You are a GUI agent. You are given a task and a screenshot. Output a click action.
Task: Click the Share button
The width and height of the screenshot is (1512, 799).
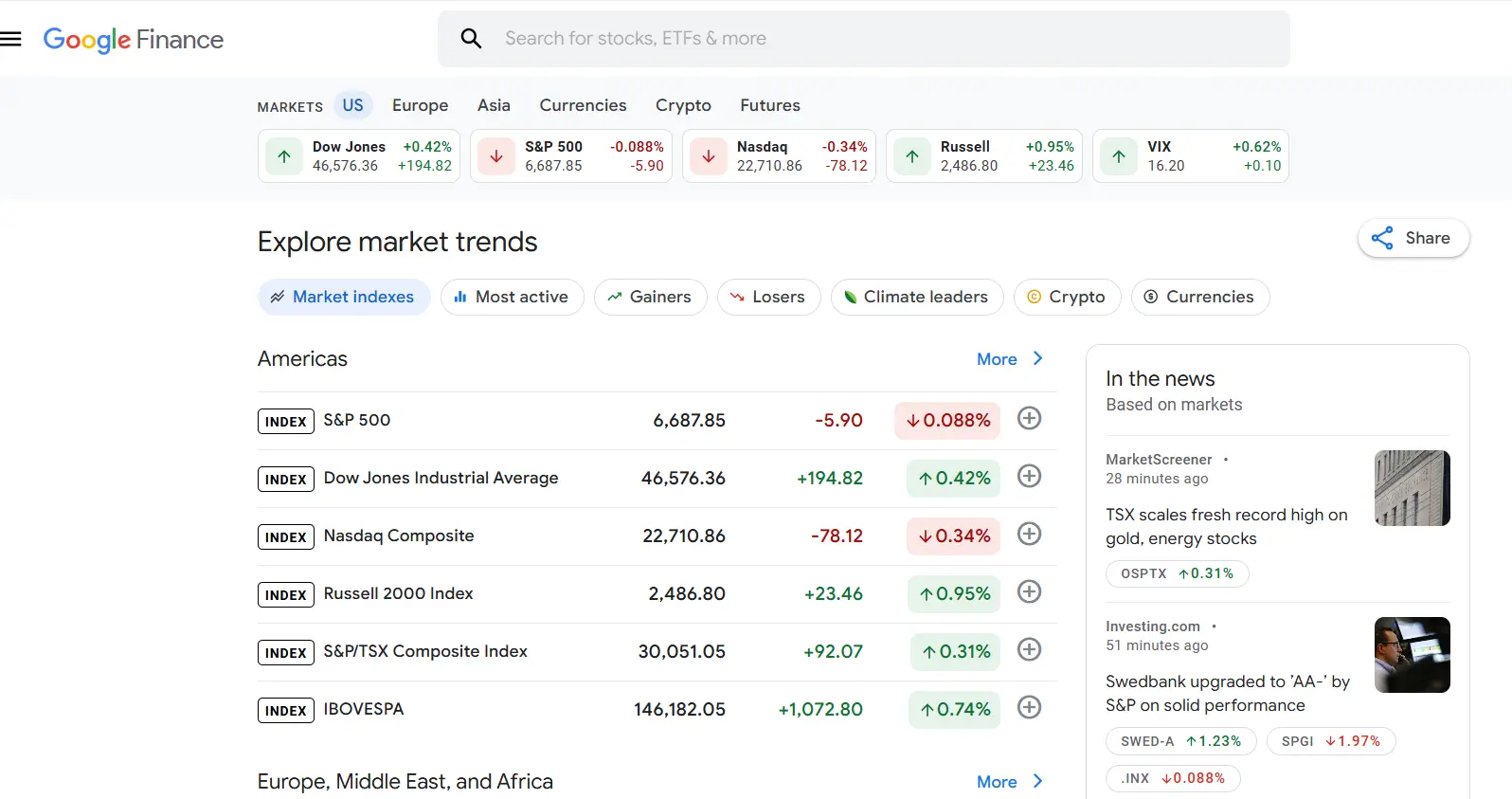click(1413, 238)
